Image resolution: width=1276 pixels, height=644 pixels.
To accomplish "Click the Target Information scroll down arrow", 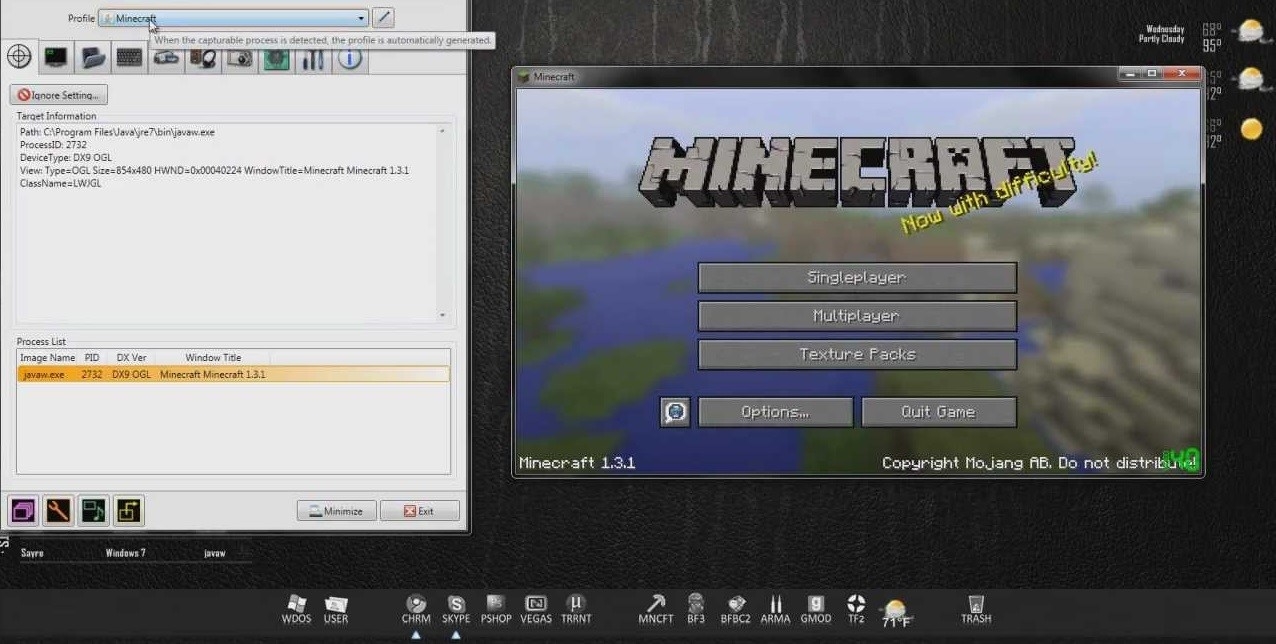I will (443, 315).
